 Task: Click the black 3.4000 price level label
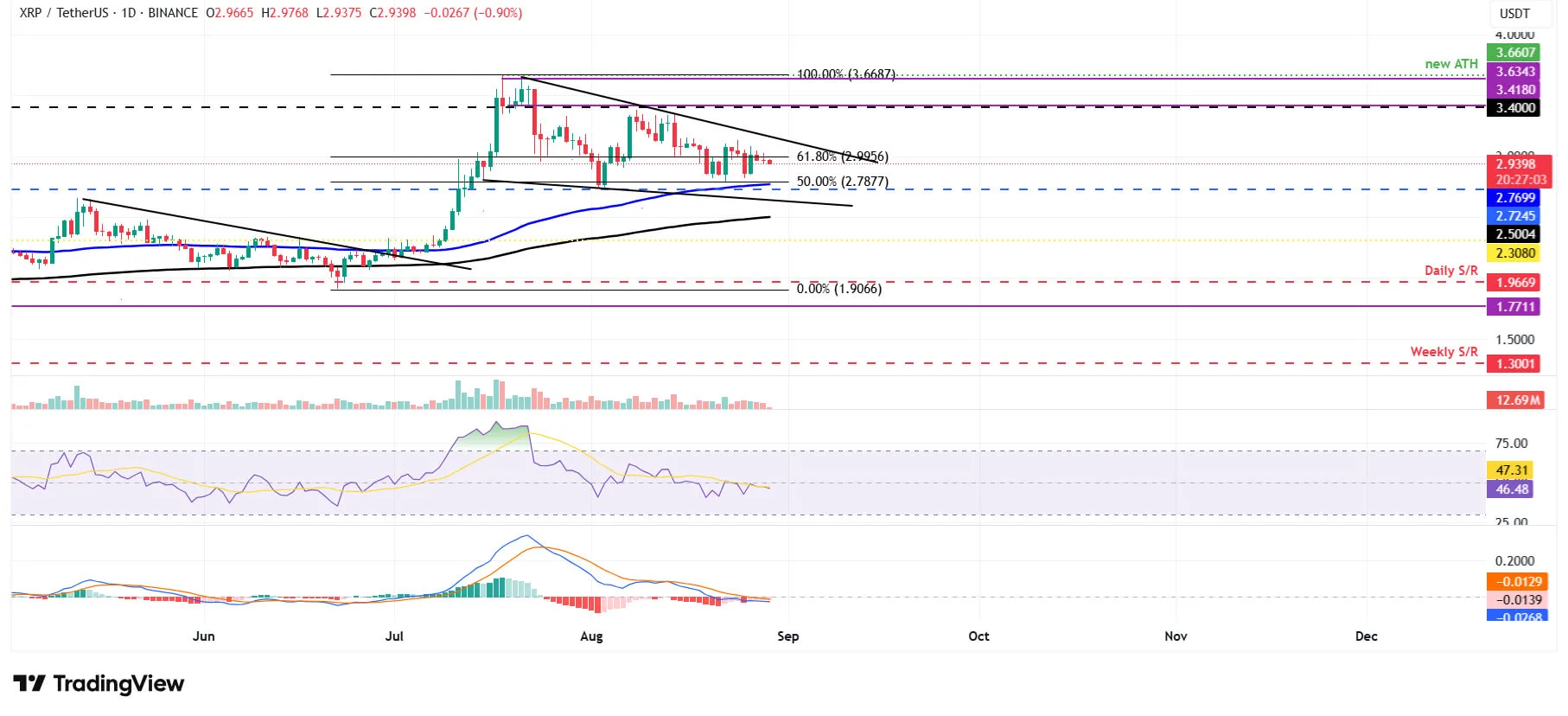click(x=1515, y=108)
